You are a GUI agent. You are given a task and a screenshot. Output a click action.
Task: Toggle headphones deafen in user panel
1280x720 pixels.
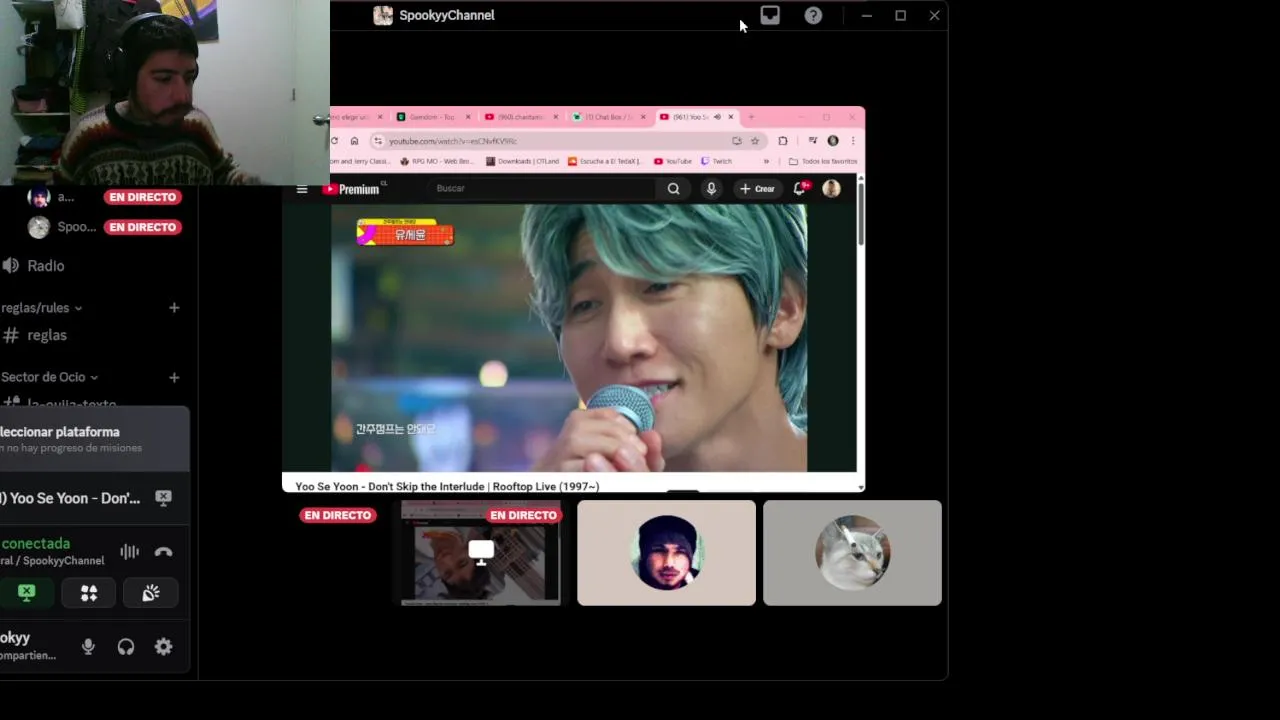[126, 647]
